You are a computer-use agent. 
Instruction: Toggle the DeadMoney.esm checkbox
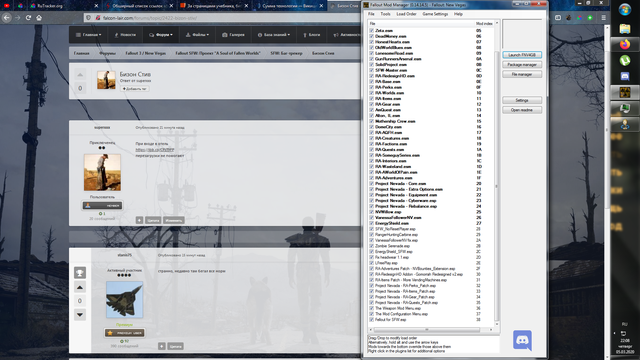371,36
